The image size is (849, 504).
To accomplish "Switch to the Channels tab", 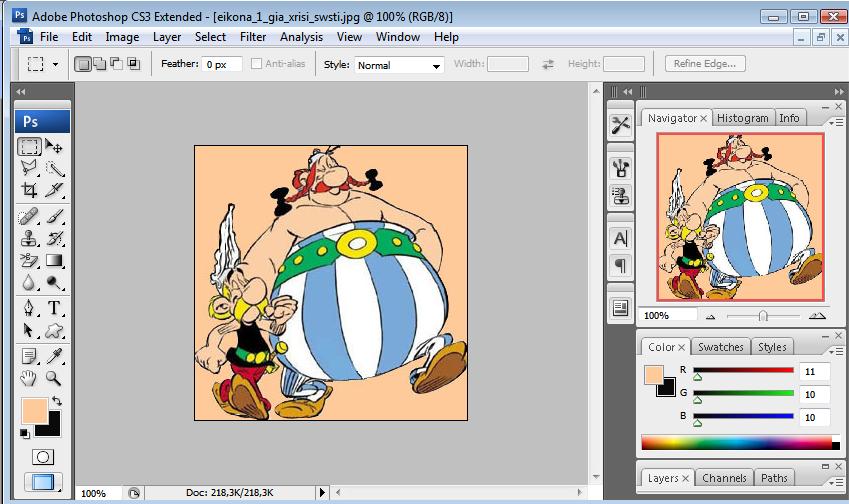I will pos(724,478).
